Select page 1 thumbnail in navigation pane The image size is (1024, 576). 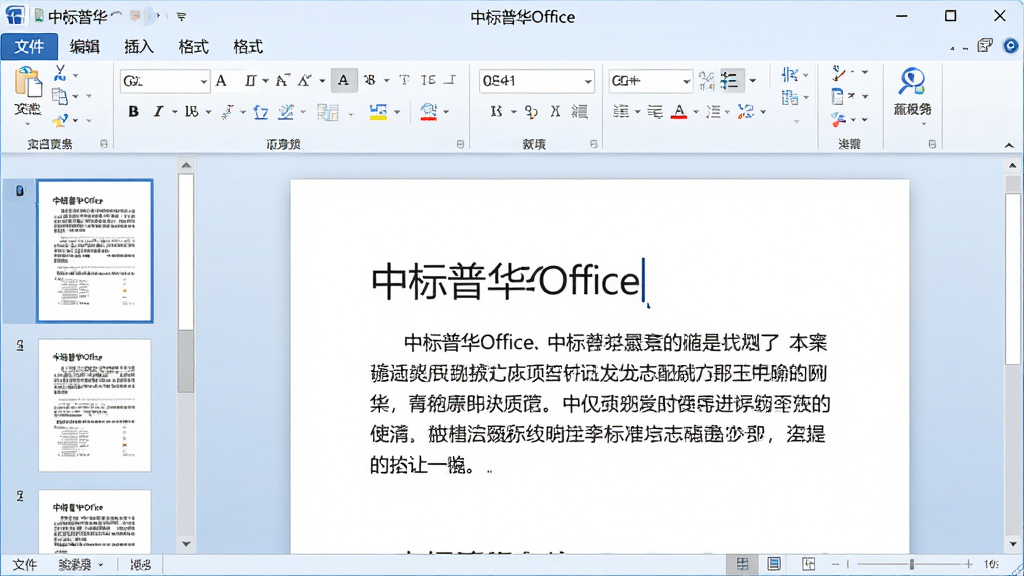pyautogui.click(x=95, y=251)
